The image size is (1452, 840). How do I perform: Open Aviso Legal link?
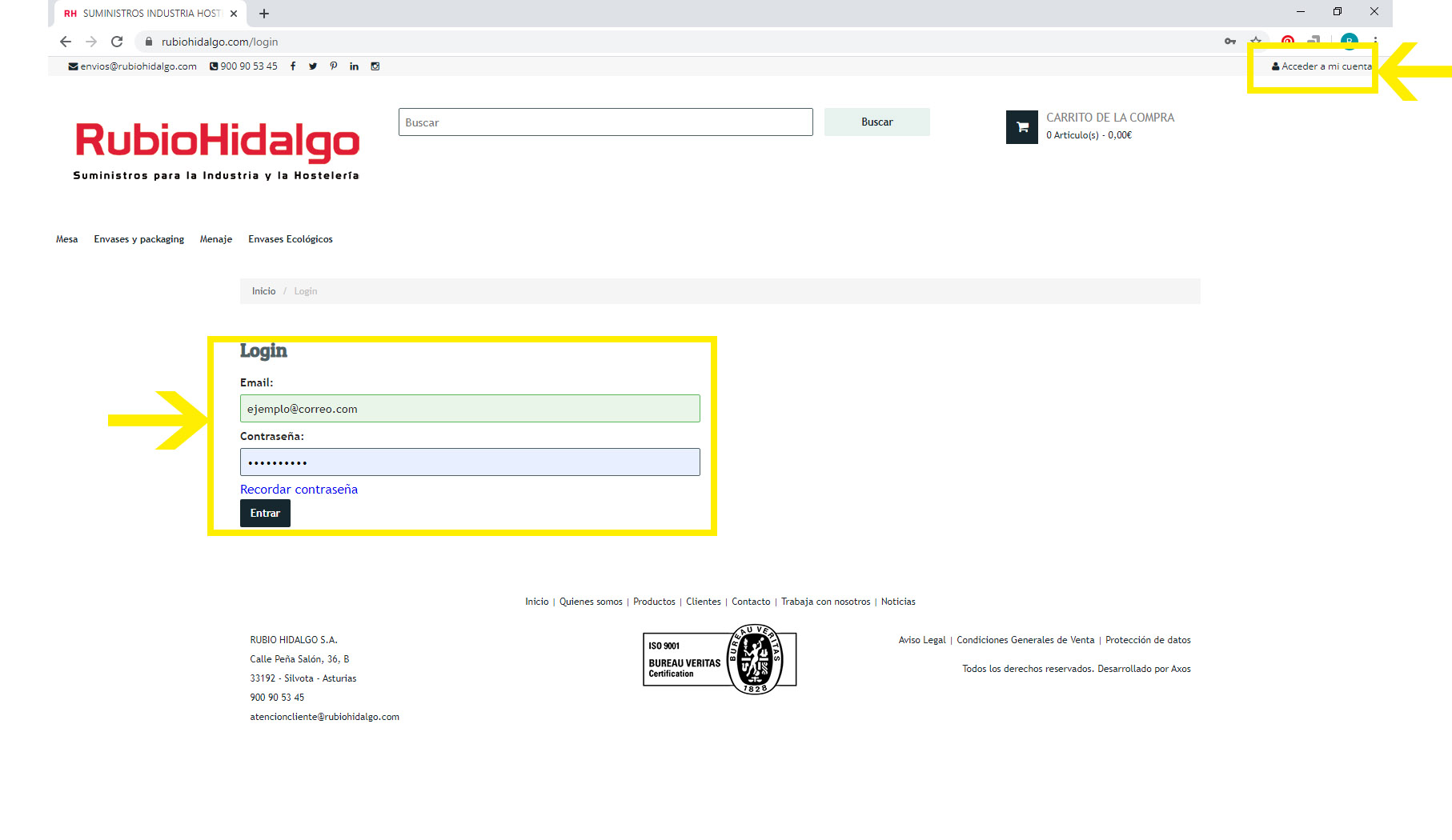click(922, 640)
